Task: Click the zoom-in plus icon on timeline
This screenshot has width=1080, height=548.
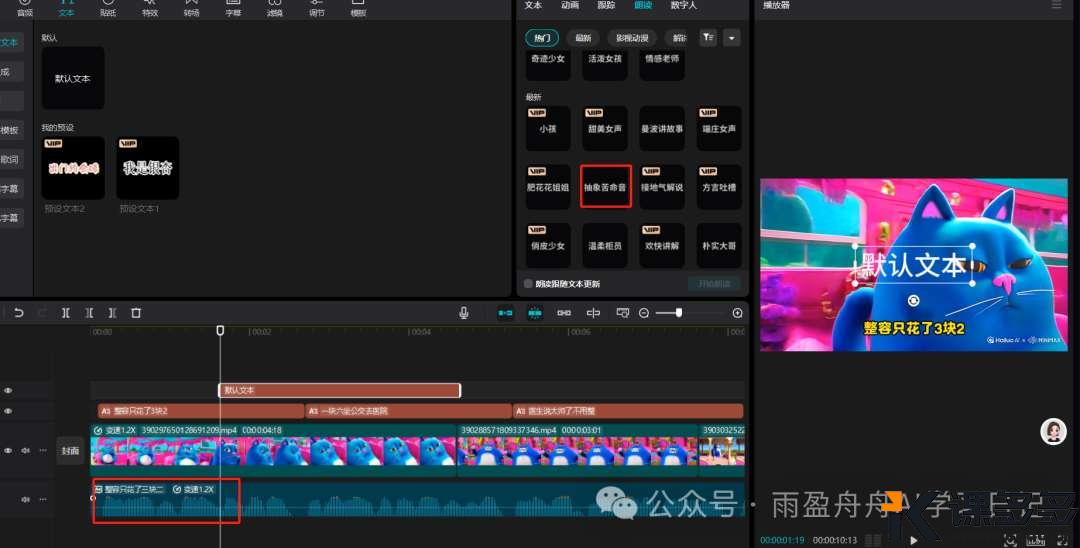Action: coord(738,313)
